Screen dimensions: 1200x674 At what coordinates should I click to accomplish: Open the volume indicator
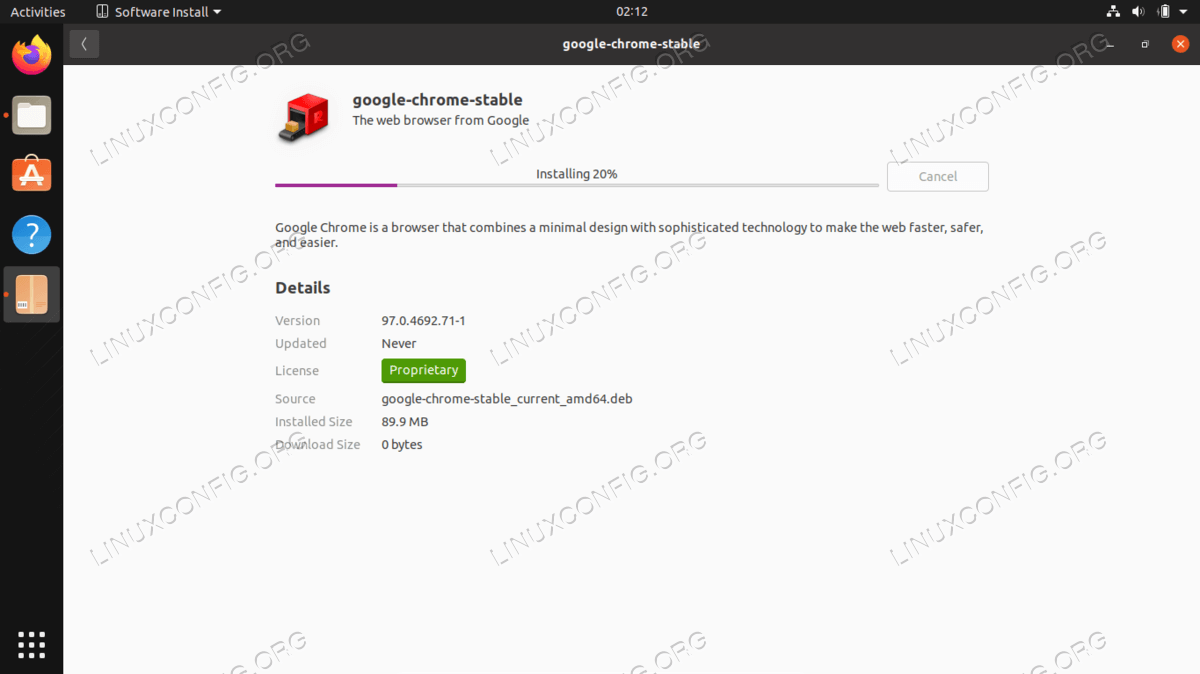click(x=1138, y=12)
